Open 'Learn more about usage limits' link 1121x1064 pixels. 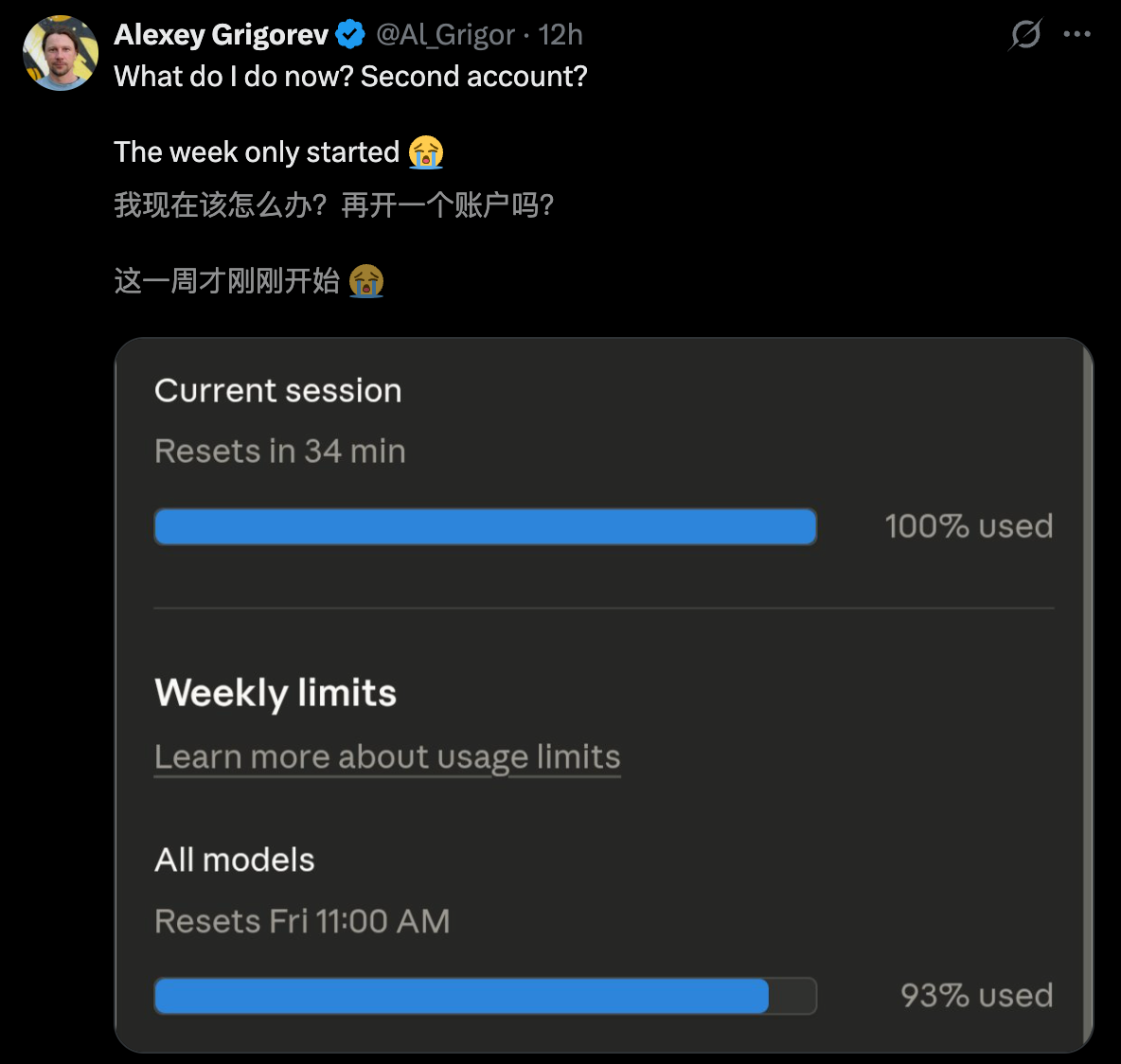coord(386,756)
